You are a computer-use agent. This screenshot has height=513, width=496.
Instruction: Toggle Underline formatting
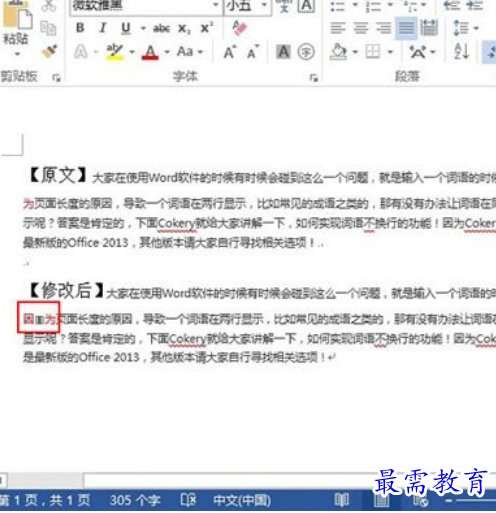click(125, 28)
